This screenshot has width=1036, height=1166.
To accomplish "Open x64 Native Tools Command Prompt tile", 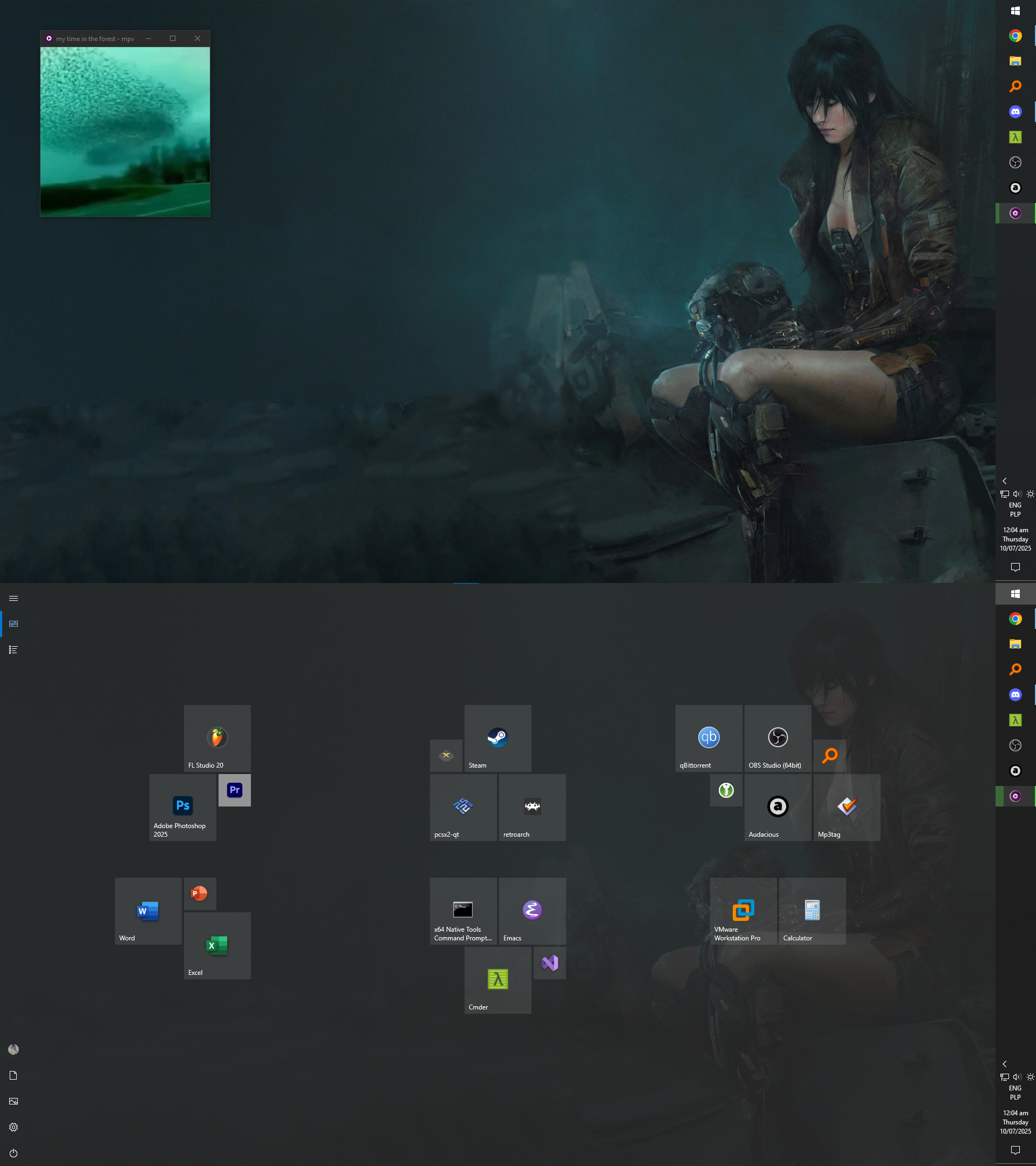I will click(x=464, y=911).
